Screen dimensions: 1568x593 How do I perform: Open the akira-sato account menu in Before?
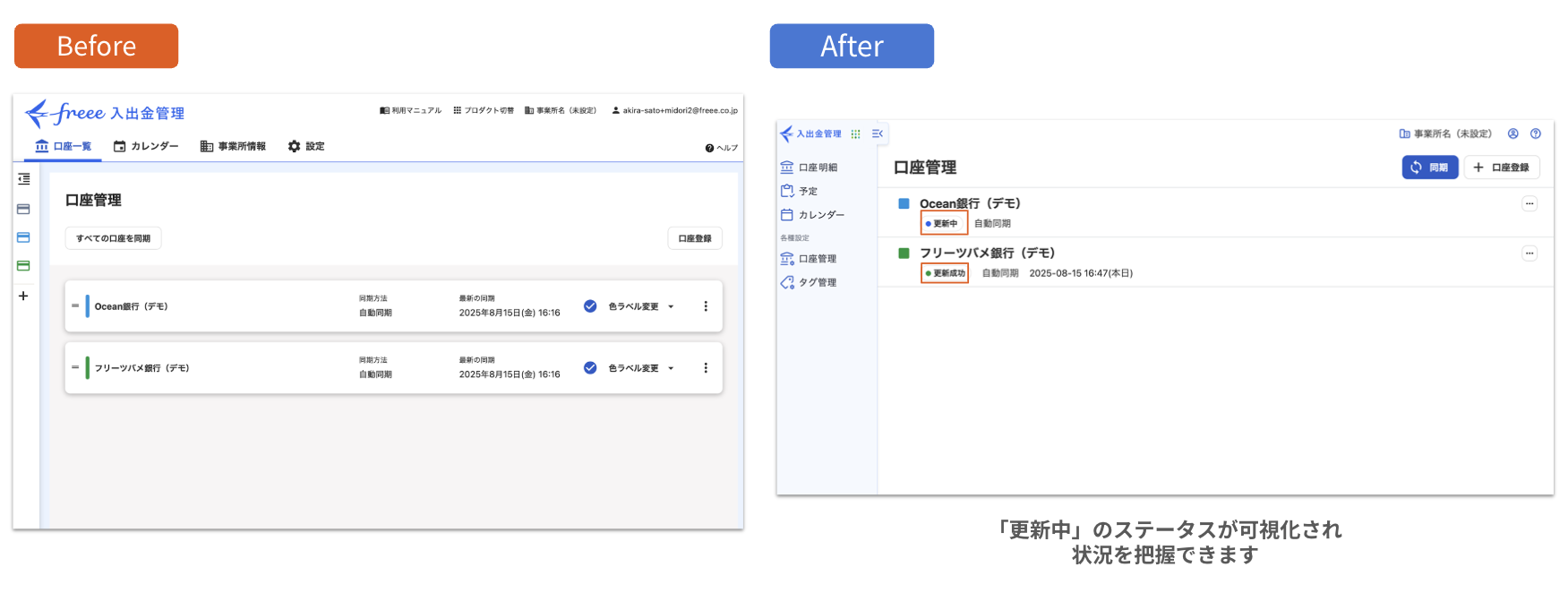click(x=674, y=110)
